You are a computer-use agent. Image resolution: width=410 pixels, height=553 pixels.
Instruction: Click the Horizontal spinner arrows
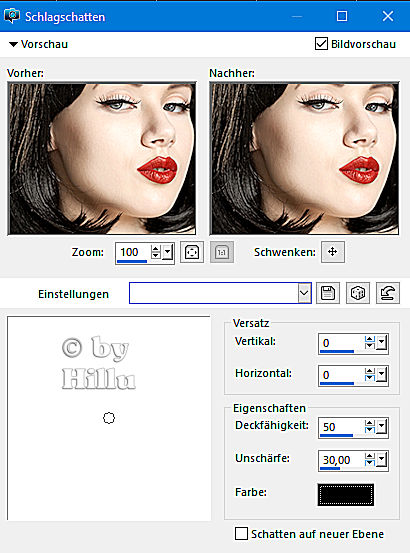[370, 374]
